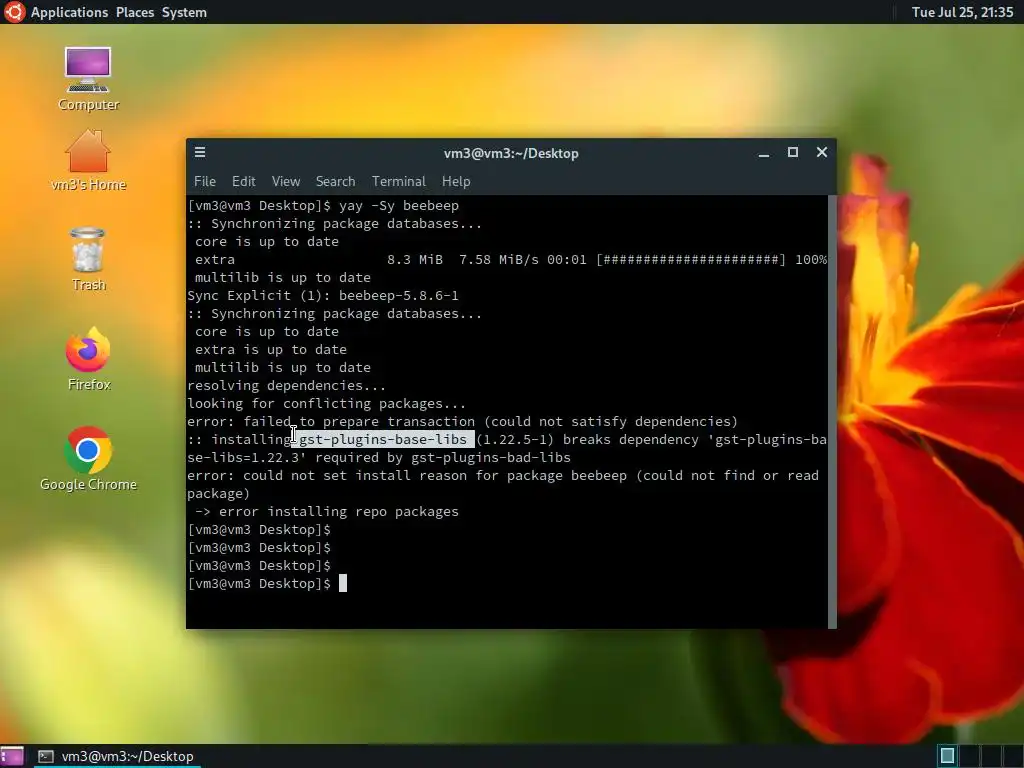Image resolution: width=1024 pixels, height=768 pixels.
Task: Launch Google Chrome from the desktop
Action: tap(88, 459)
